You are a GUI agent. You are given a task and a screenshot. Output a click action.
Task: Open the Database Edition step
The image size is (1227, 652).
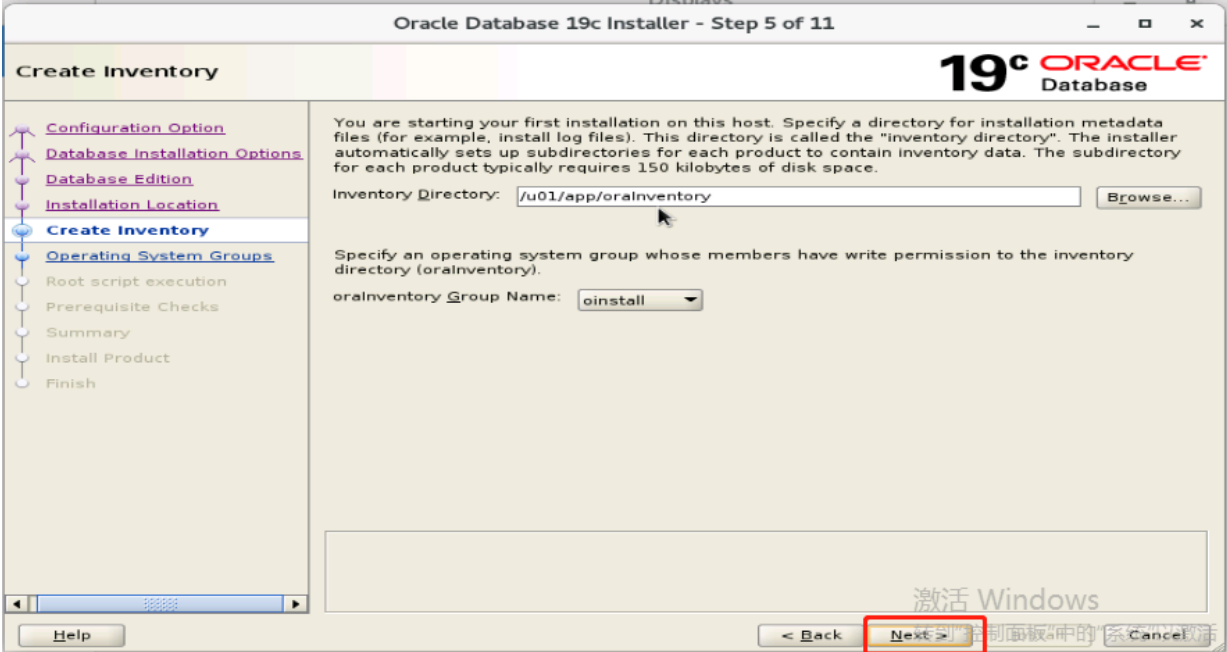(119, 179)
